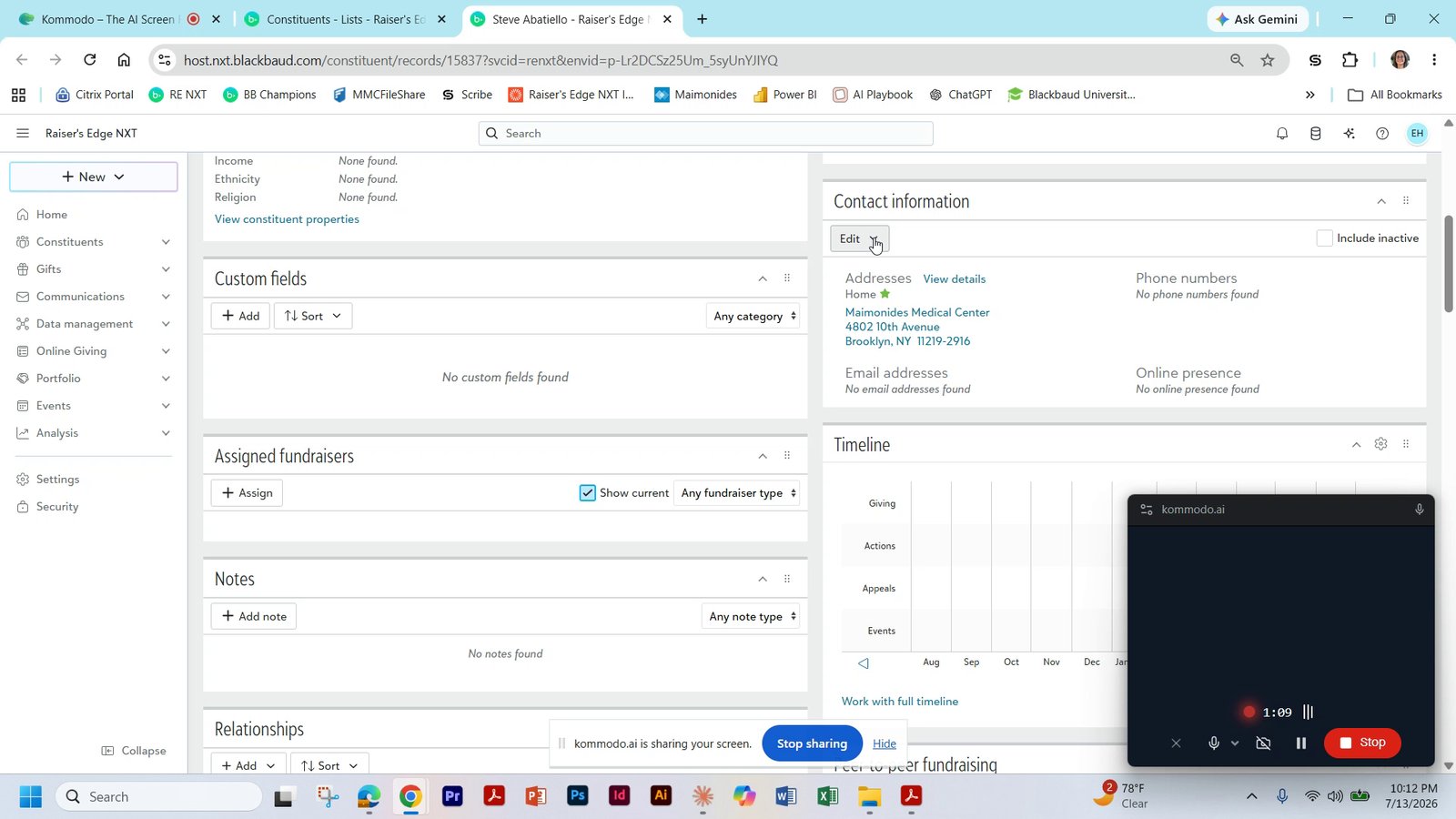This screenshot has width=1456, height=819.
Task: Toggle the Show current checkbox
Action: click(588, 493)
